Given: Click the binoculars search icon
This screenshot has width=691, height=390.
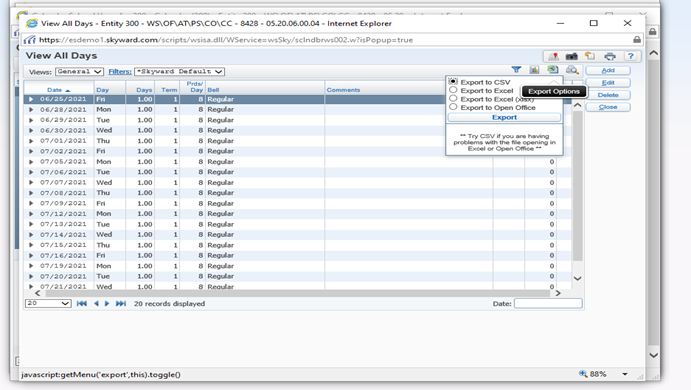Looking at the screenshot, I should (572, 70).
